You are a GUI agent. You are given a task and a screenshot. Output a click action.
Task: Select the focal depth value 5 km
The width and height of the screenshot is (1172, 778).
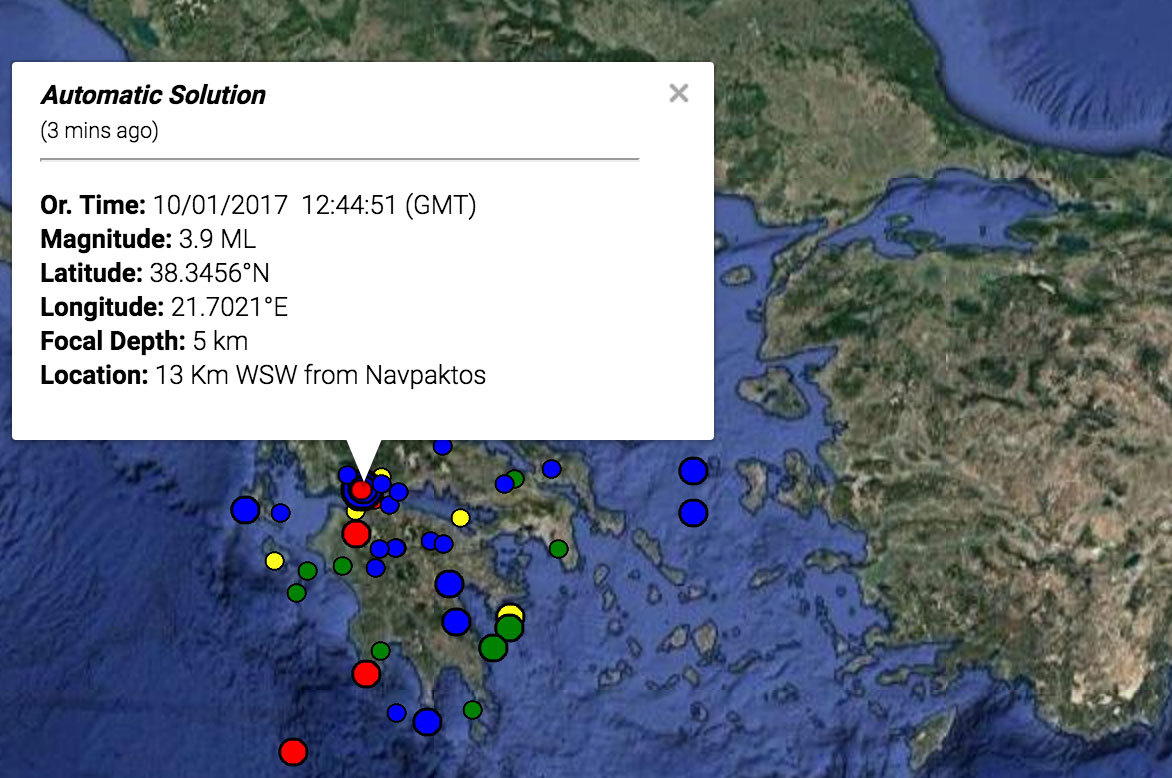(220, 341)
